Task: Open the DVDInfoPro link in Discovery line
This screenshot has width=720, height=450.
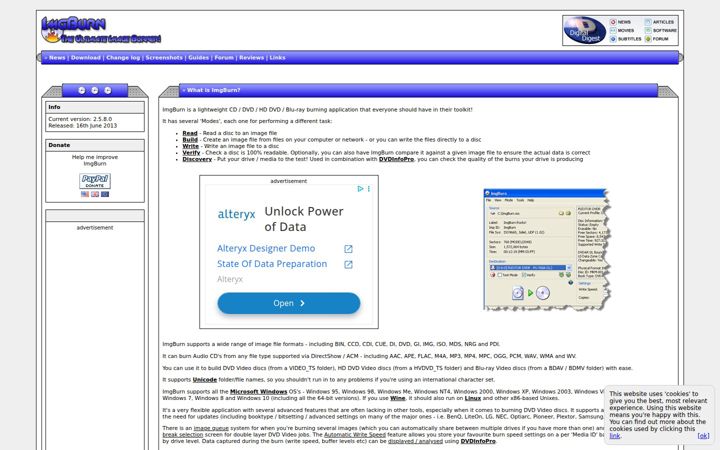Action: pyautogui.click(x=396, y=159)
